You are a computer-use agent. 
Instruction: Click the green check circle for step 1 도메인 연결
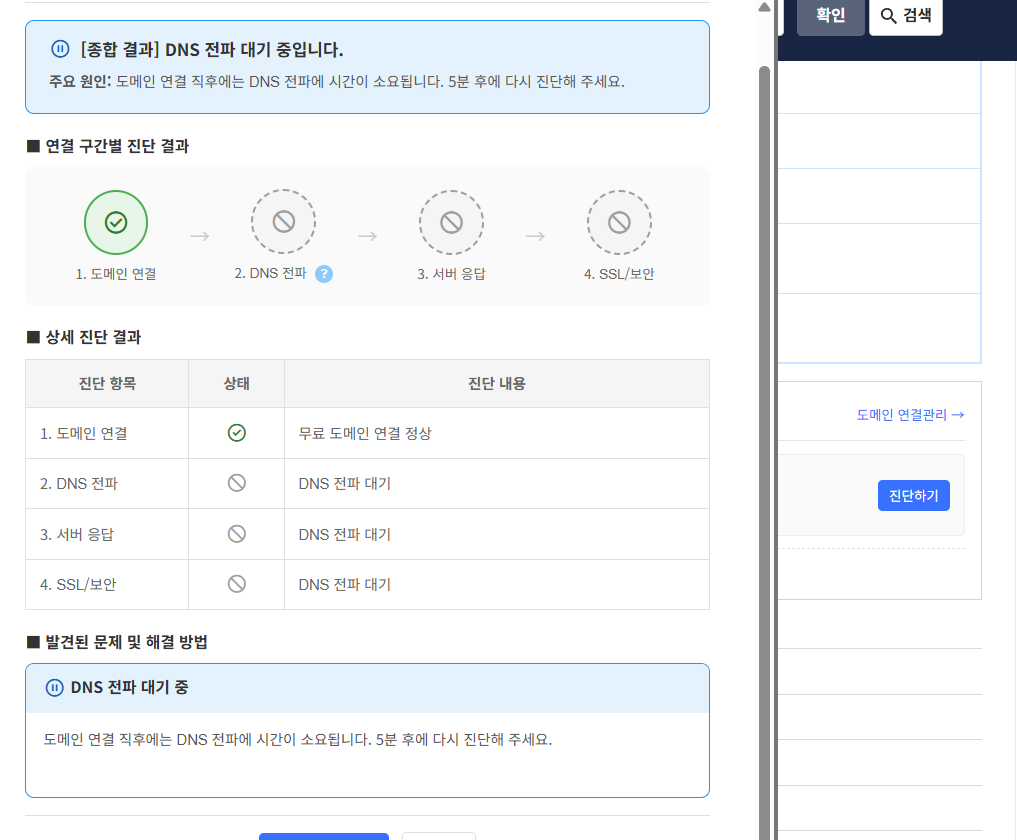coord(116,222)
